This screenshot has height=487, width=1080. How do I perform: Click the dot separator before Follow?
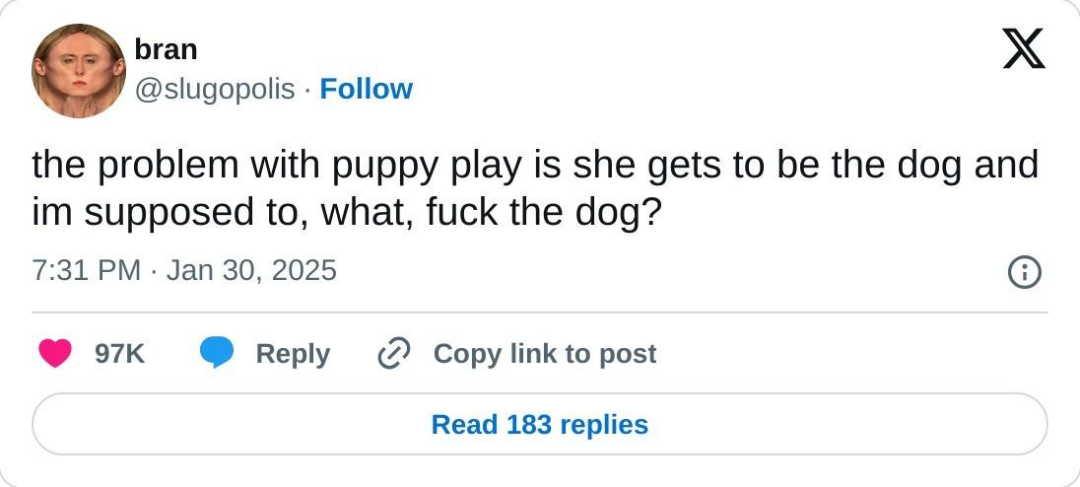307,90
